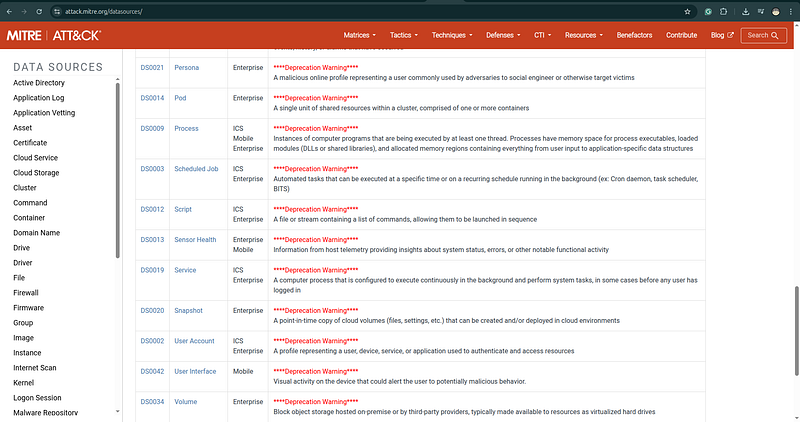Reload the page with refresh icon
Viewport: 800px width, 422px height.
[x=39, y=11]
